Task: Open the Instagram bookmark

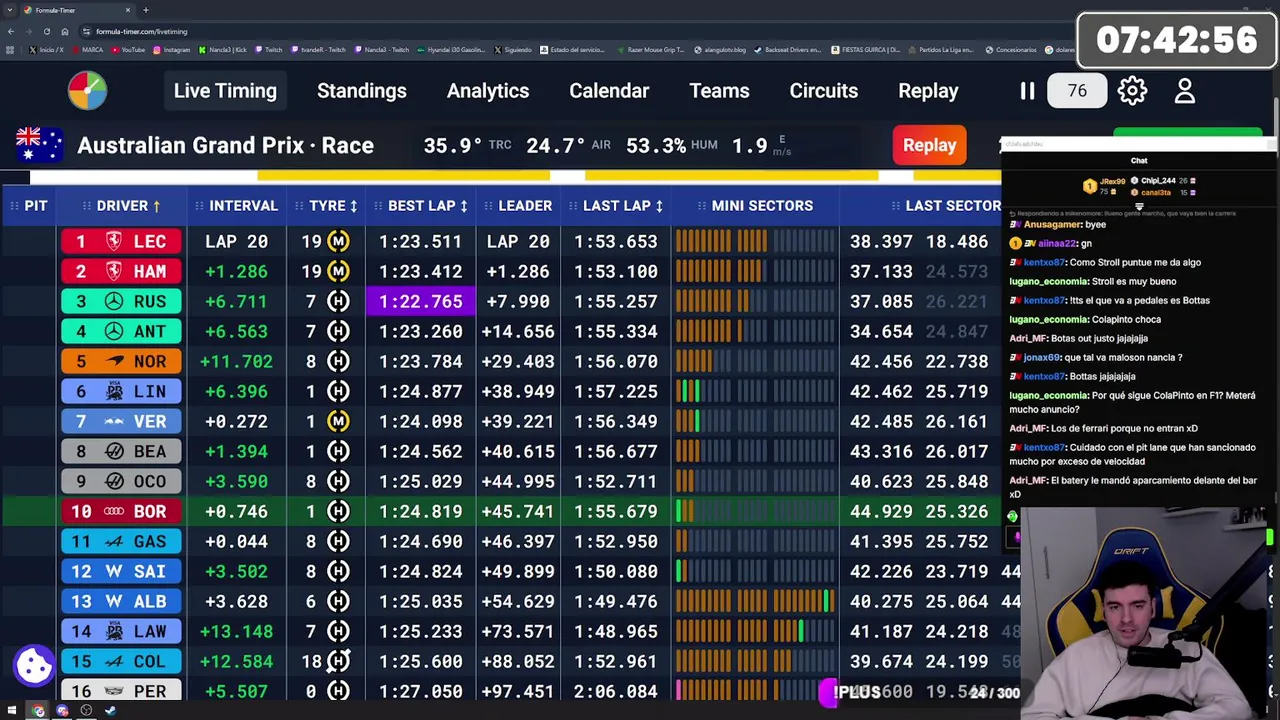Action: (x=172, y=50)
